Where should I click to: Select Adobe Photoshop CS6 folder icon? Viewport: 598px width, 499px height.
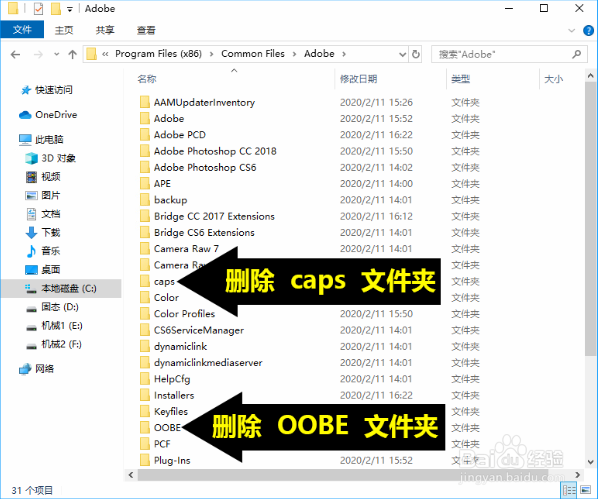pos(145,167)
